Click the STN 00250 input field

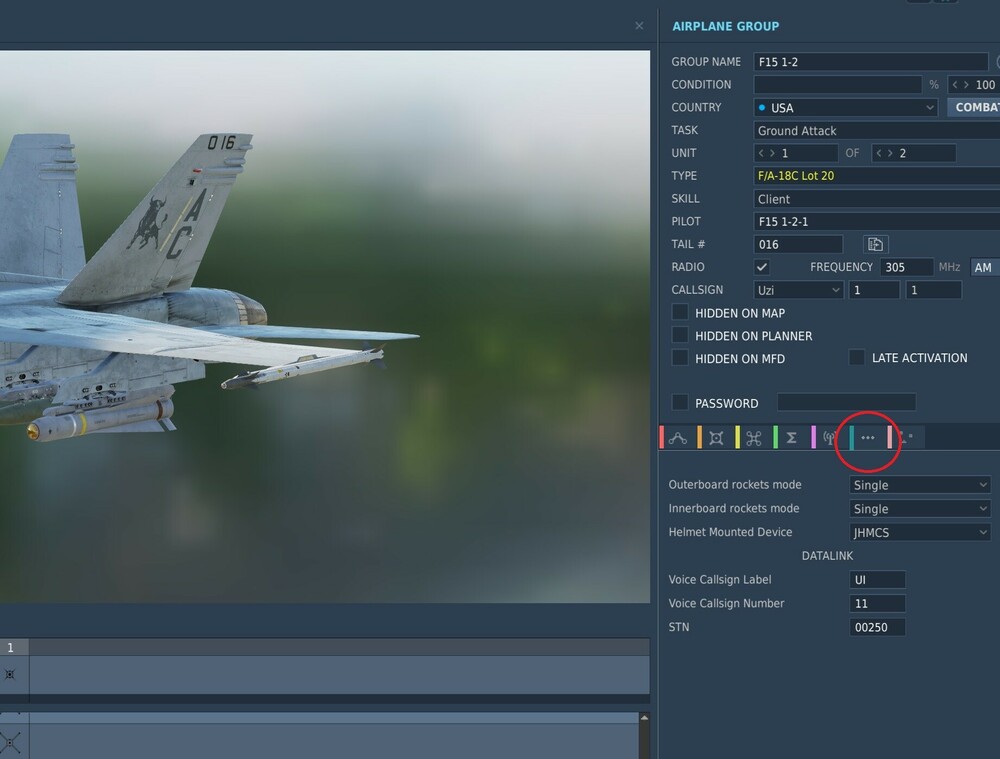tap(877, 627)
